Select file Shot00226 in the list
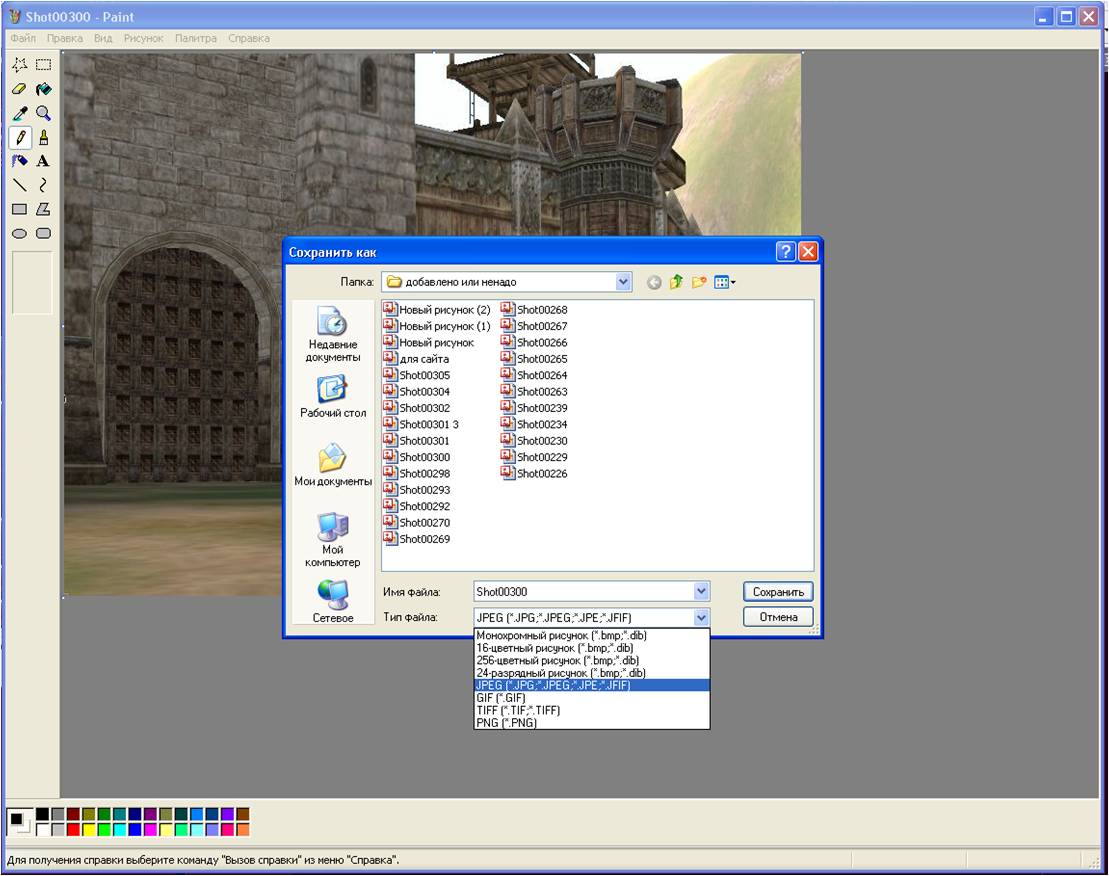 click(x=534, y=474)
